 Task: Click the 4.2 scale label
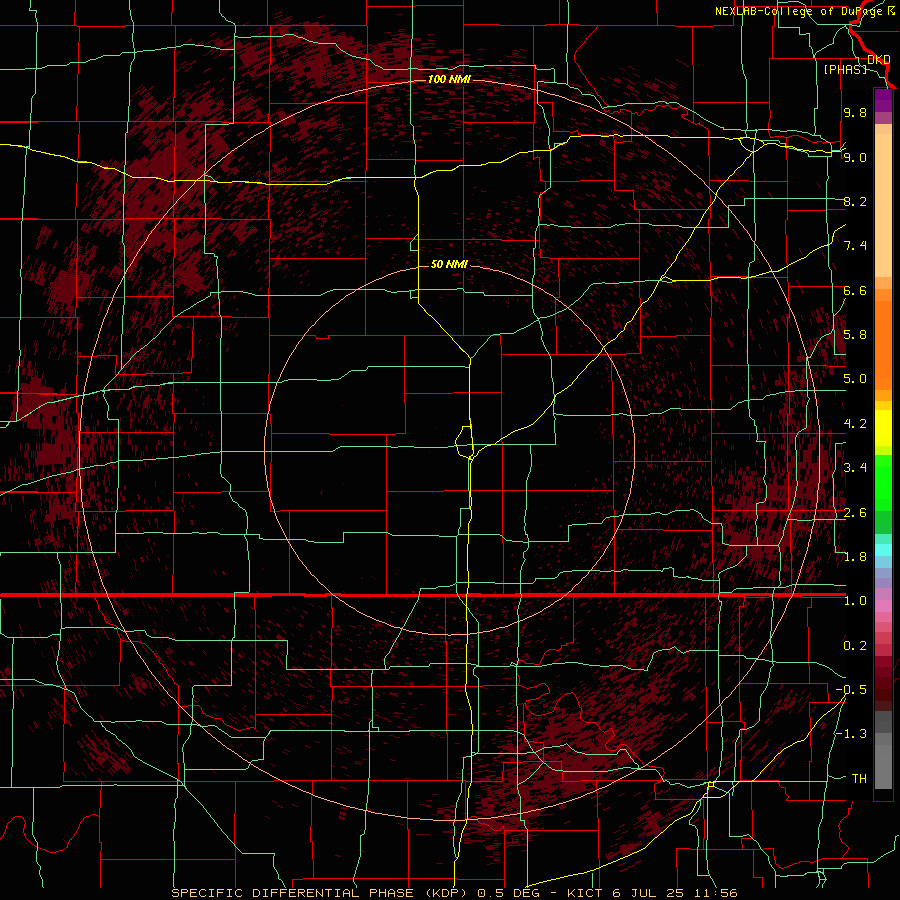coord(855,424)
